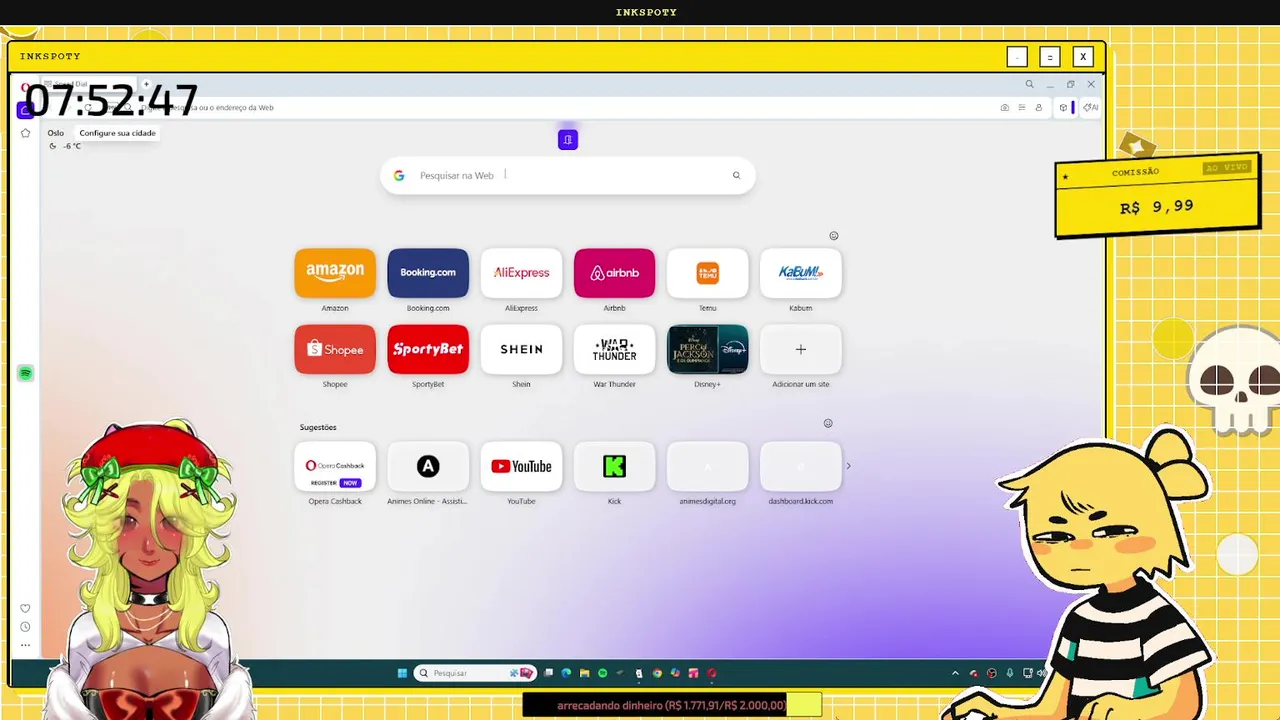Click the smiley icon above the speed dial tiles
The height and width of the screenshot is (720, 1280).
click(834, 236)
